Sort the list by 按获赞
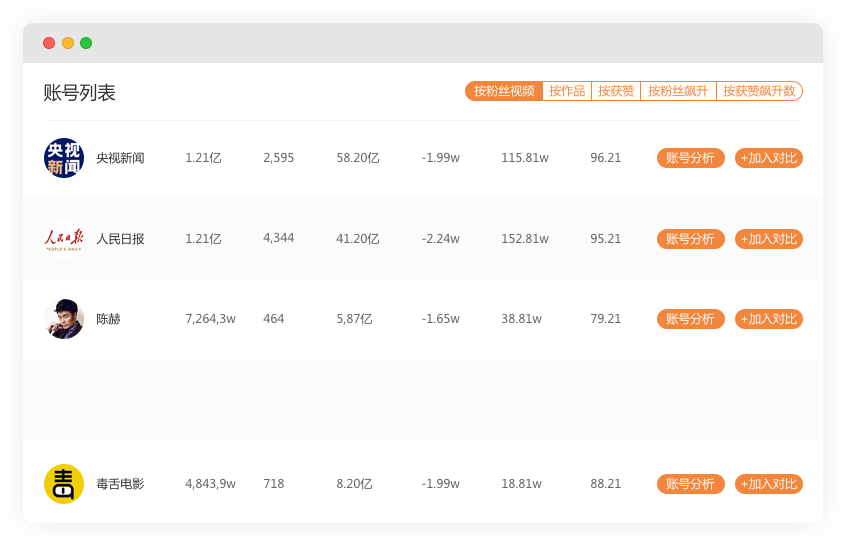 click(x=616, y=91)
